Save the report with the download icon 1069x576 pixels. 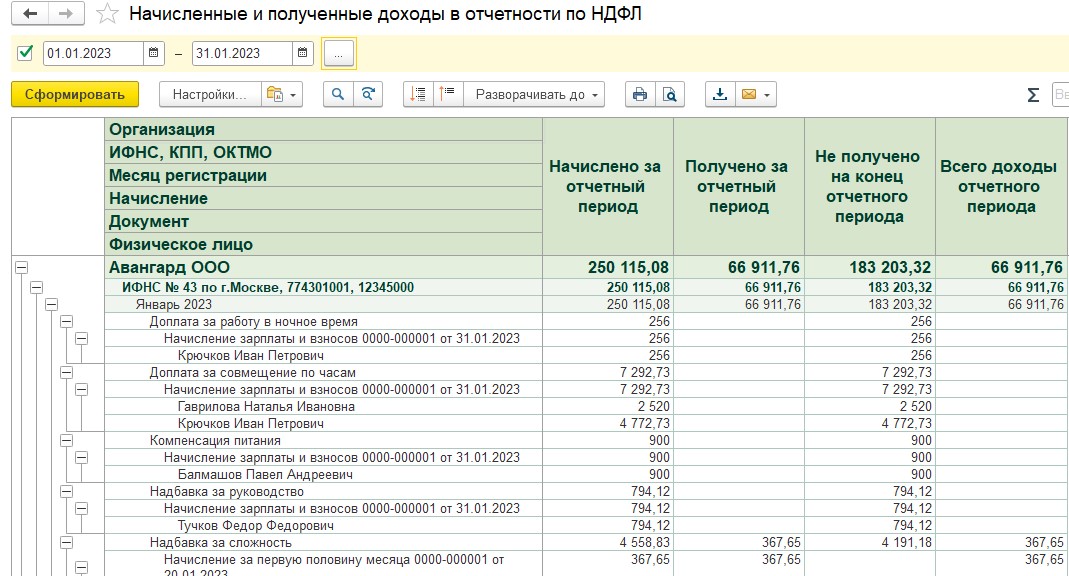[719, 95]
